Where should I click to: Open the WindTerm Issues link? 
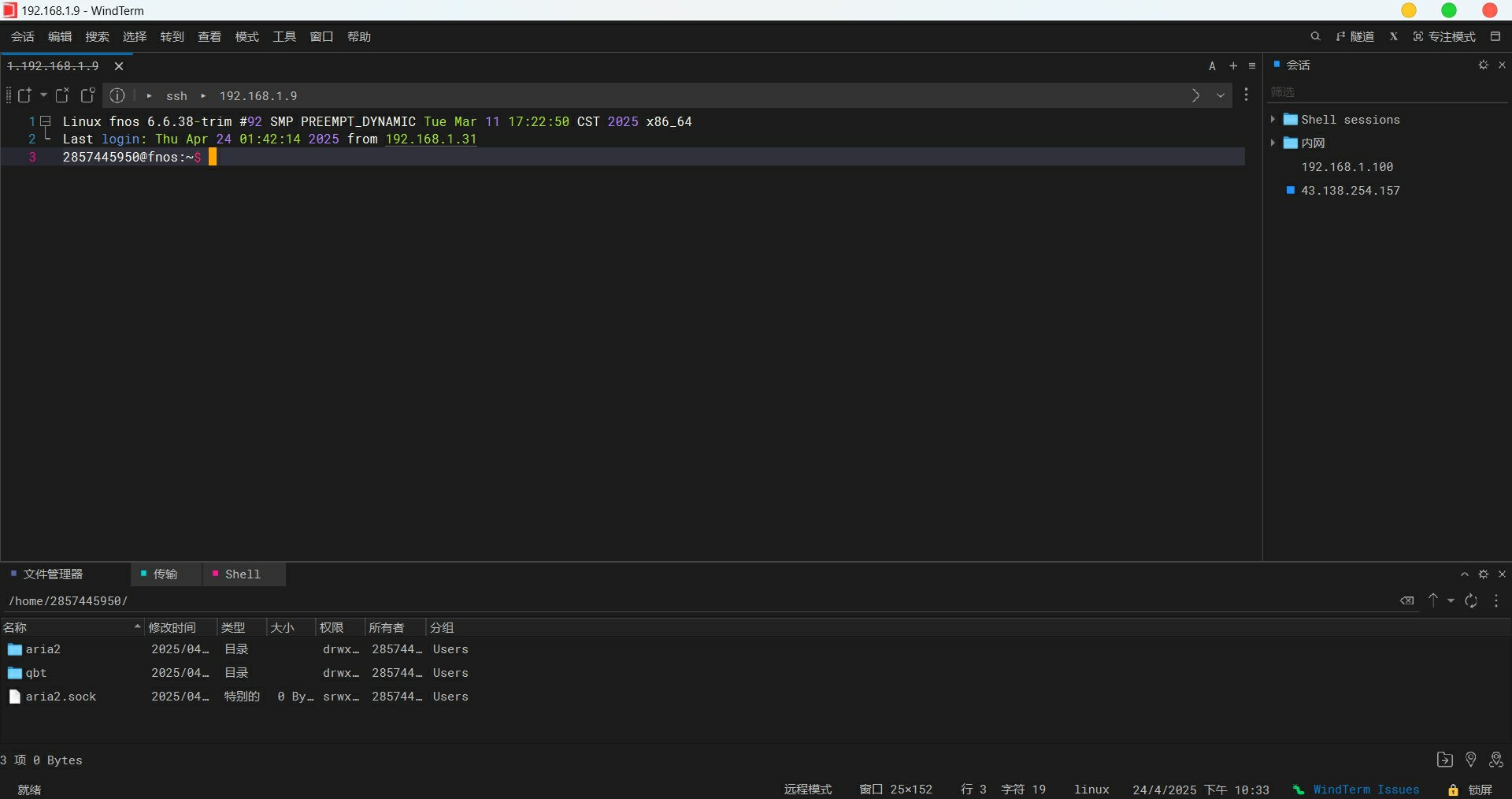click(1366, 790)
